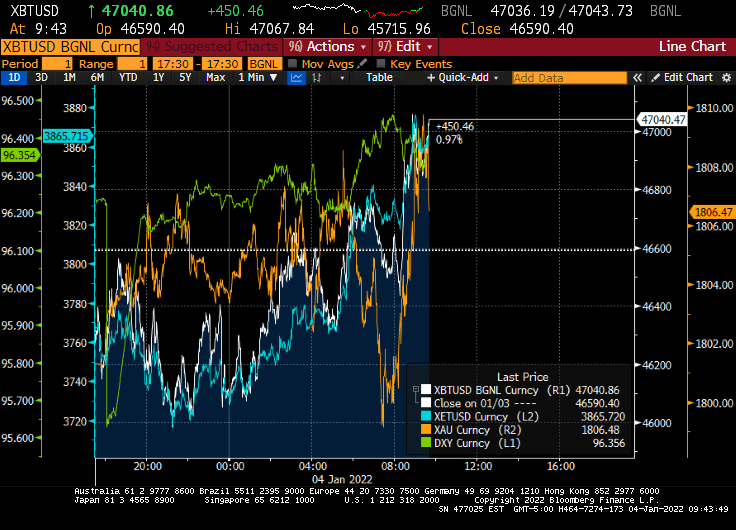Image resolution: width=736 pixels, height=530 pixels.
Task: Open the Actions dropdown menu
Action: [326, 47]
